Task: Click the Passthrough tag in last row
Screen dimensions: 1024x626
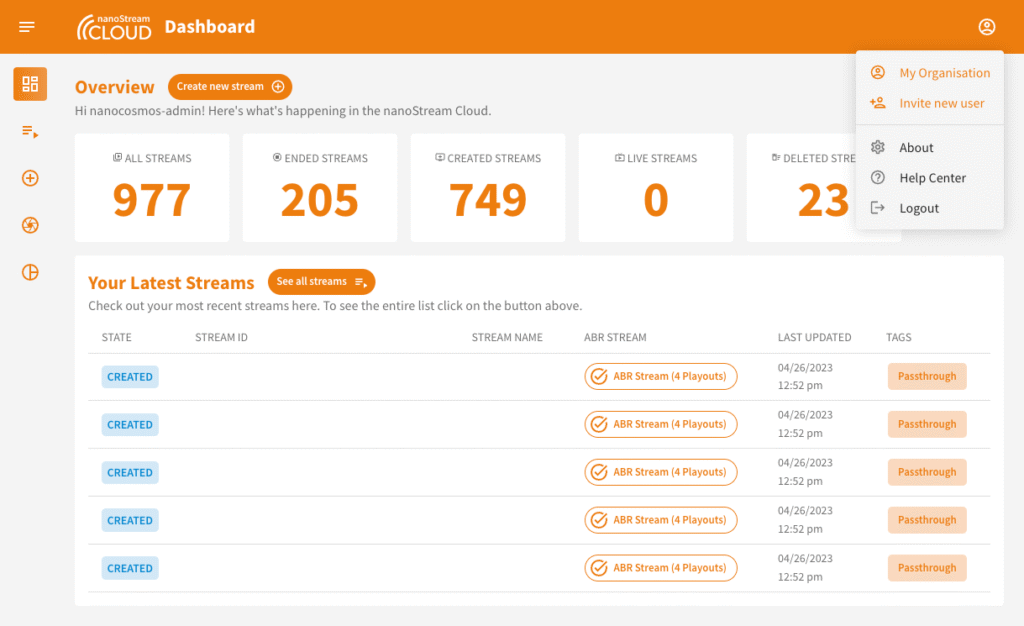Action: 927,568
